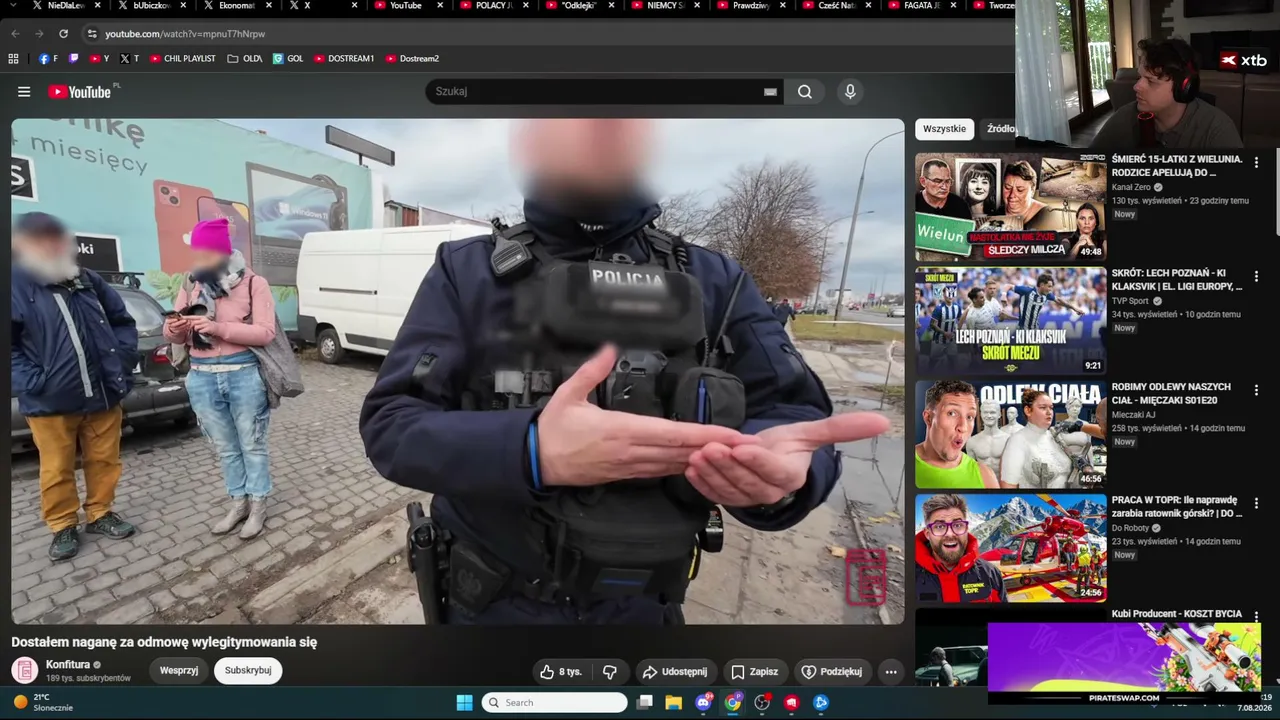Open Praca w TOPR video thumbnail
This screenshot has height=720, width=1280.
[x=1010, y=548]
